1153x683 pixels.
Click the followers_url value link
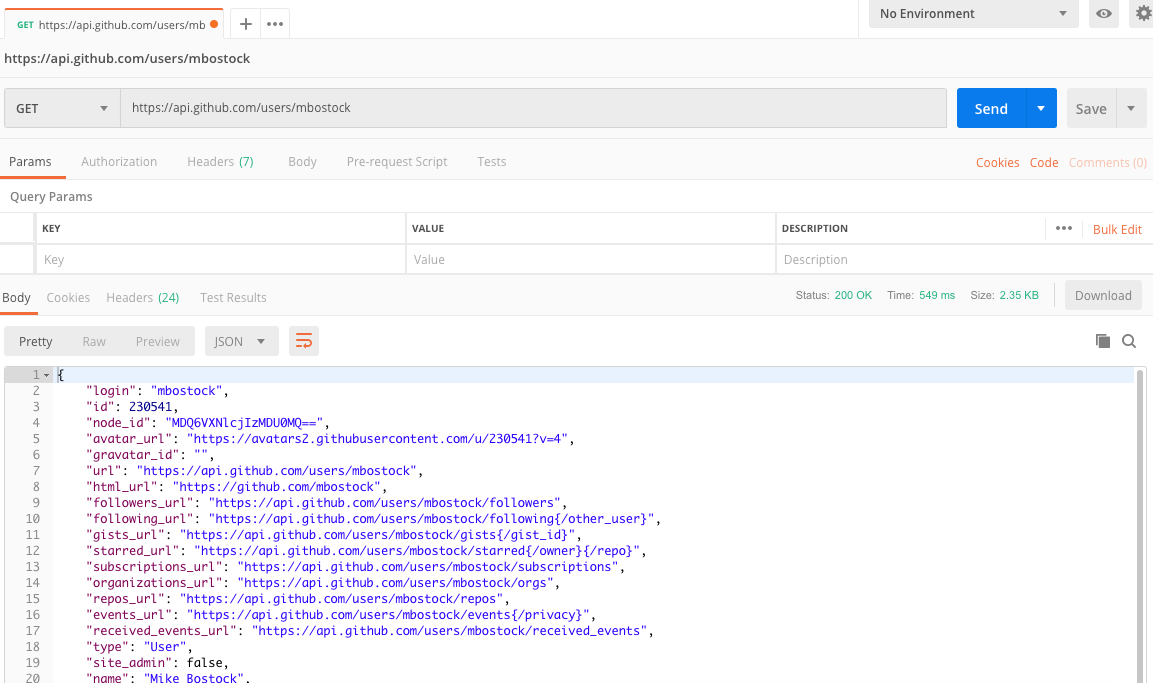tap(385, 503)
